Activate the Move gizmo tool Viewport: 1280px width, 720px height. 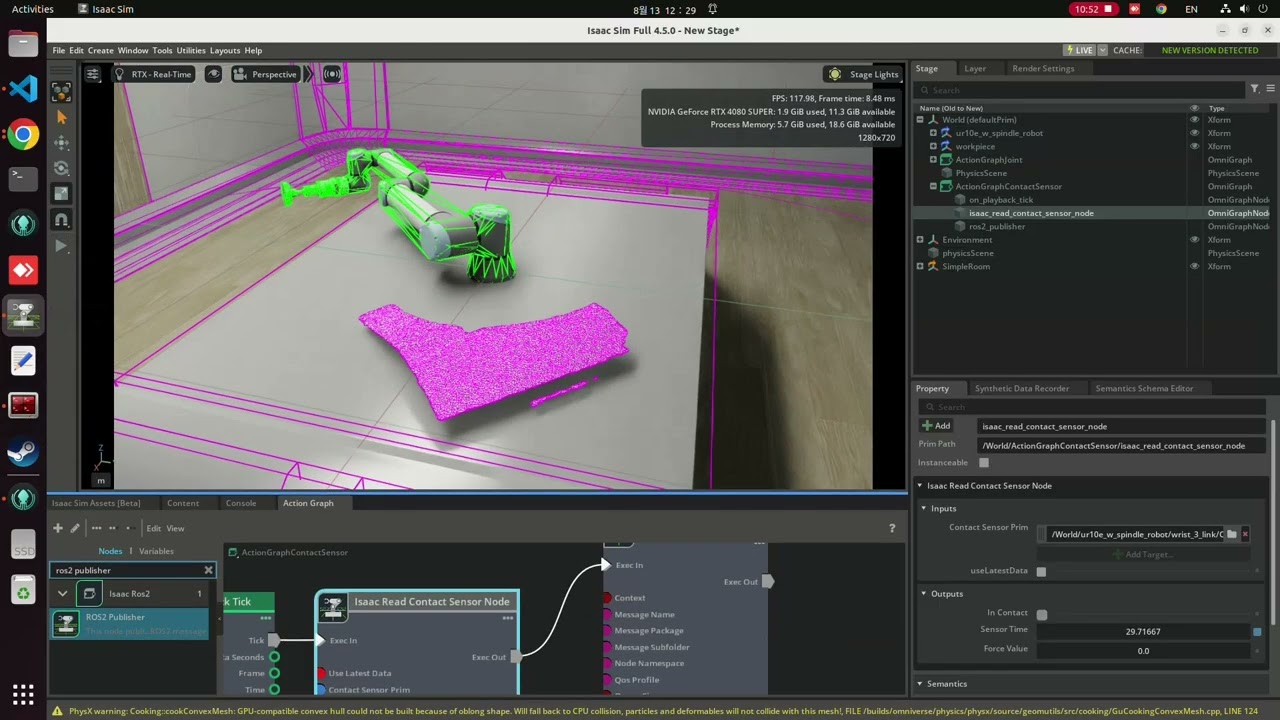point(61,143)
